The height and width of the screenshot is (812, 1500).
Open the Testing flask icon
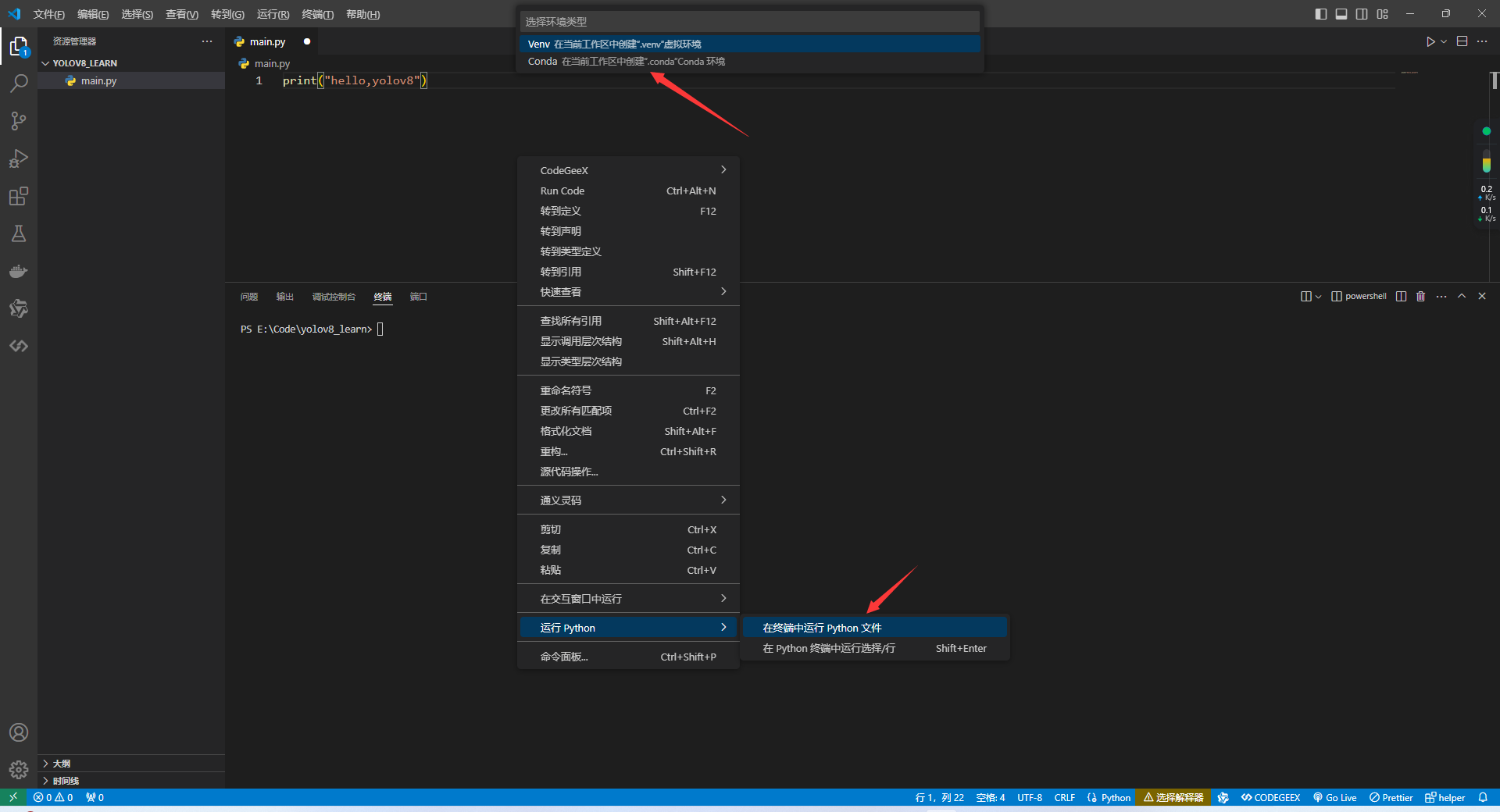(x=19, y=233)
